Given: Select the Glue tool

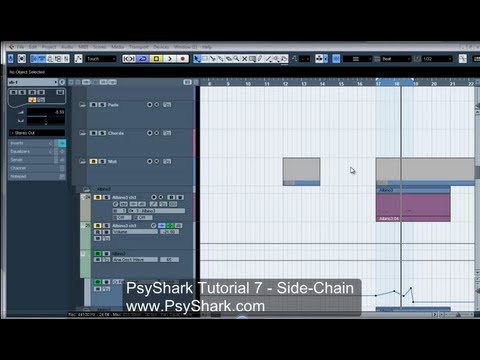Looking at the screenshot, I should tap(220, 59).
